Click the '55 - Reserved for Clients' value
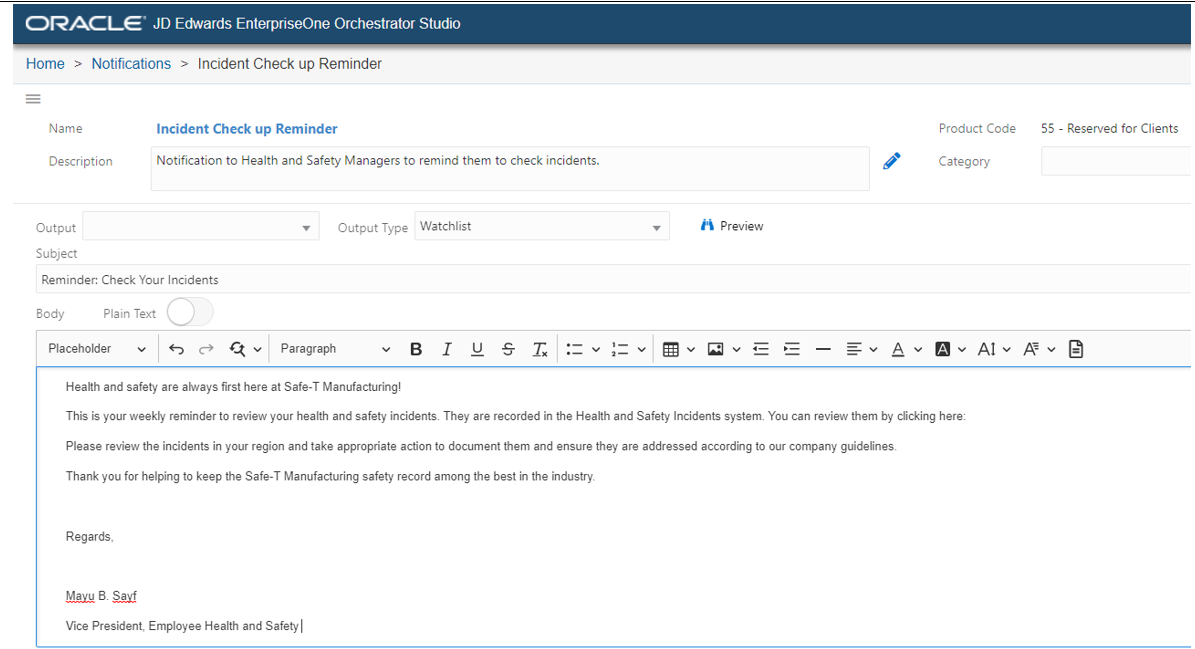The height and width of the screenshot is (649, 1195). pyautogui.click(x=1110, y=129)
